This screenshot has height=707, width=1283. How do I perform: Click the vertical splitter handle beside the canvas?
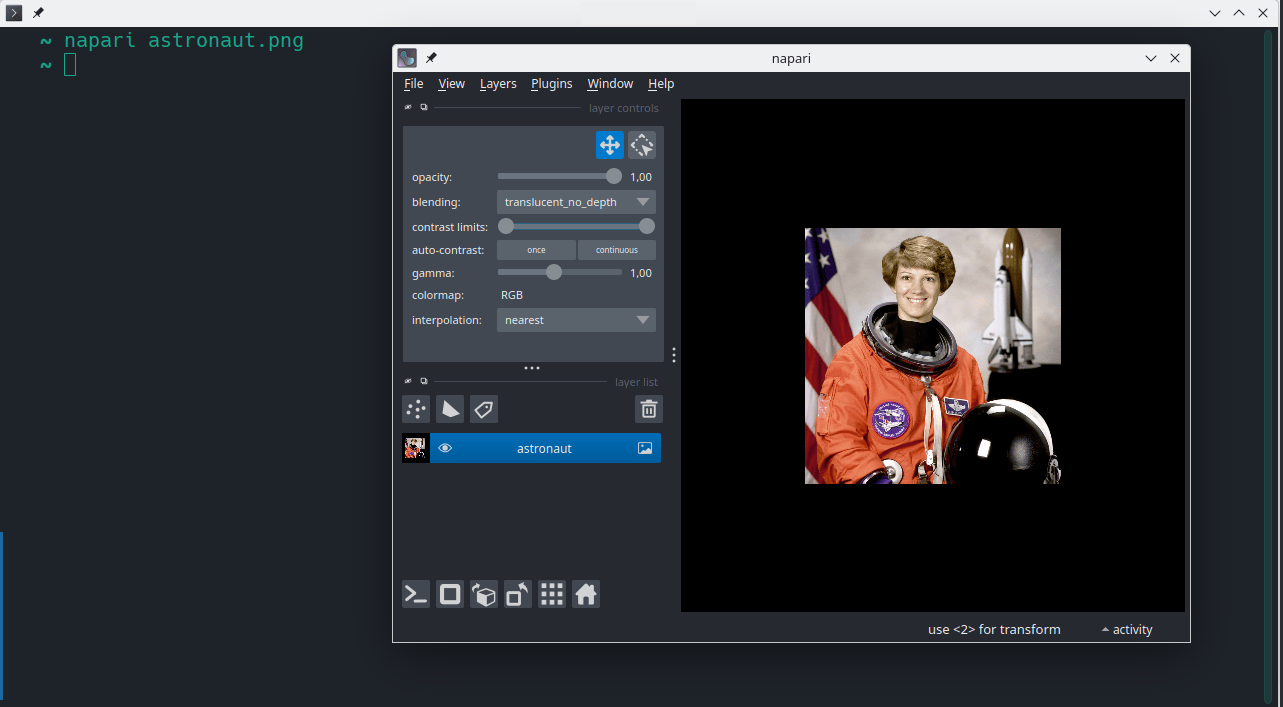674,355
